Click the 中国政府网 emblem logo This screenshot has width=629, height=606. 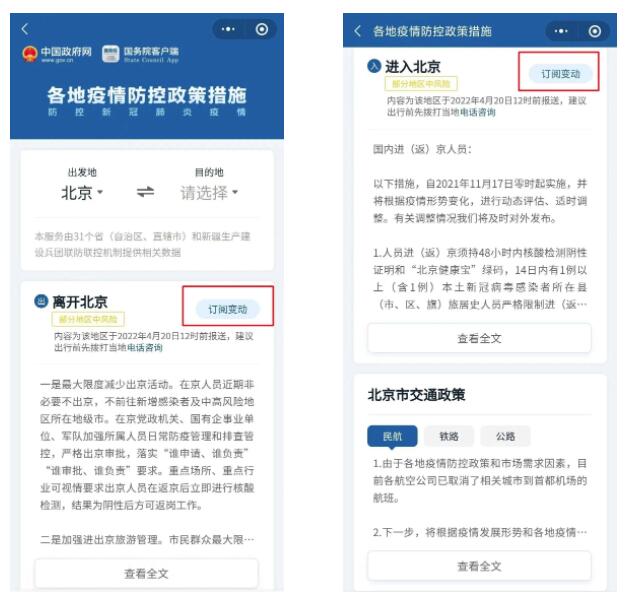30,54
